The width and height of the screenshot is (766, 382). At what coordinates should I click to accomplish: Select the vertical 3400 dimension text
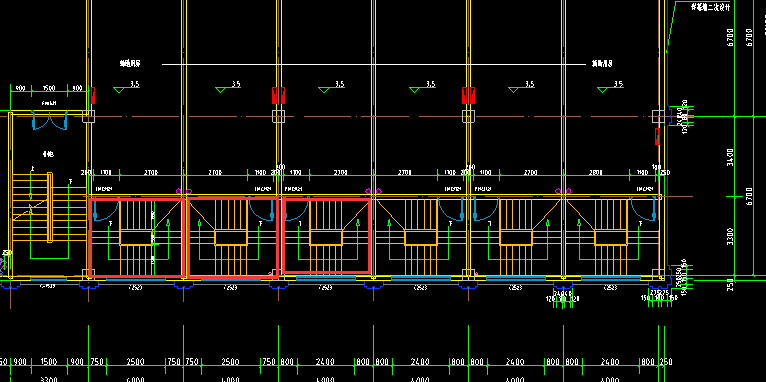(730, 157)
